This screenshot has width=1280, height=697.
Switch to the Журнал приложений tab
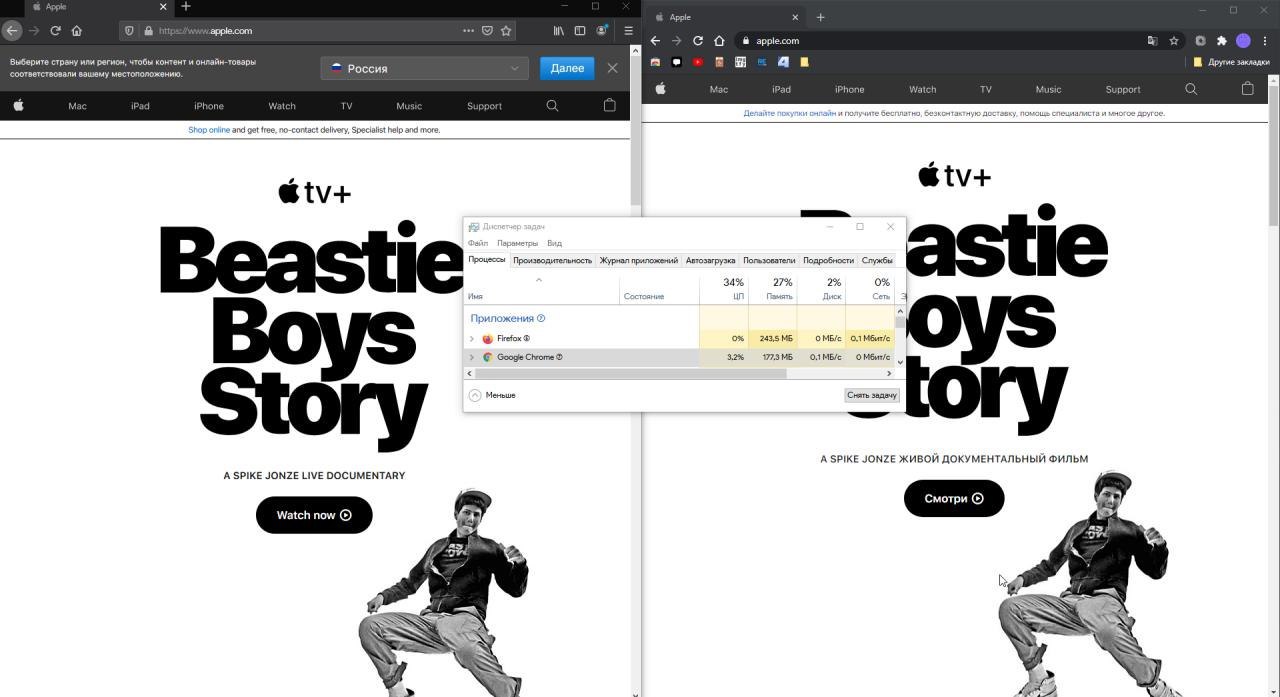click(638, 260)
